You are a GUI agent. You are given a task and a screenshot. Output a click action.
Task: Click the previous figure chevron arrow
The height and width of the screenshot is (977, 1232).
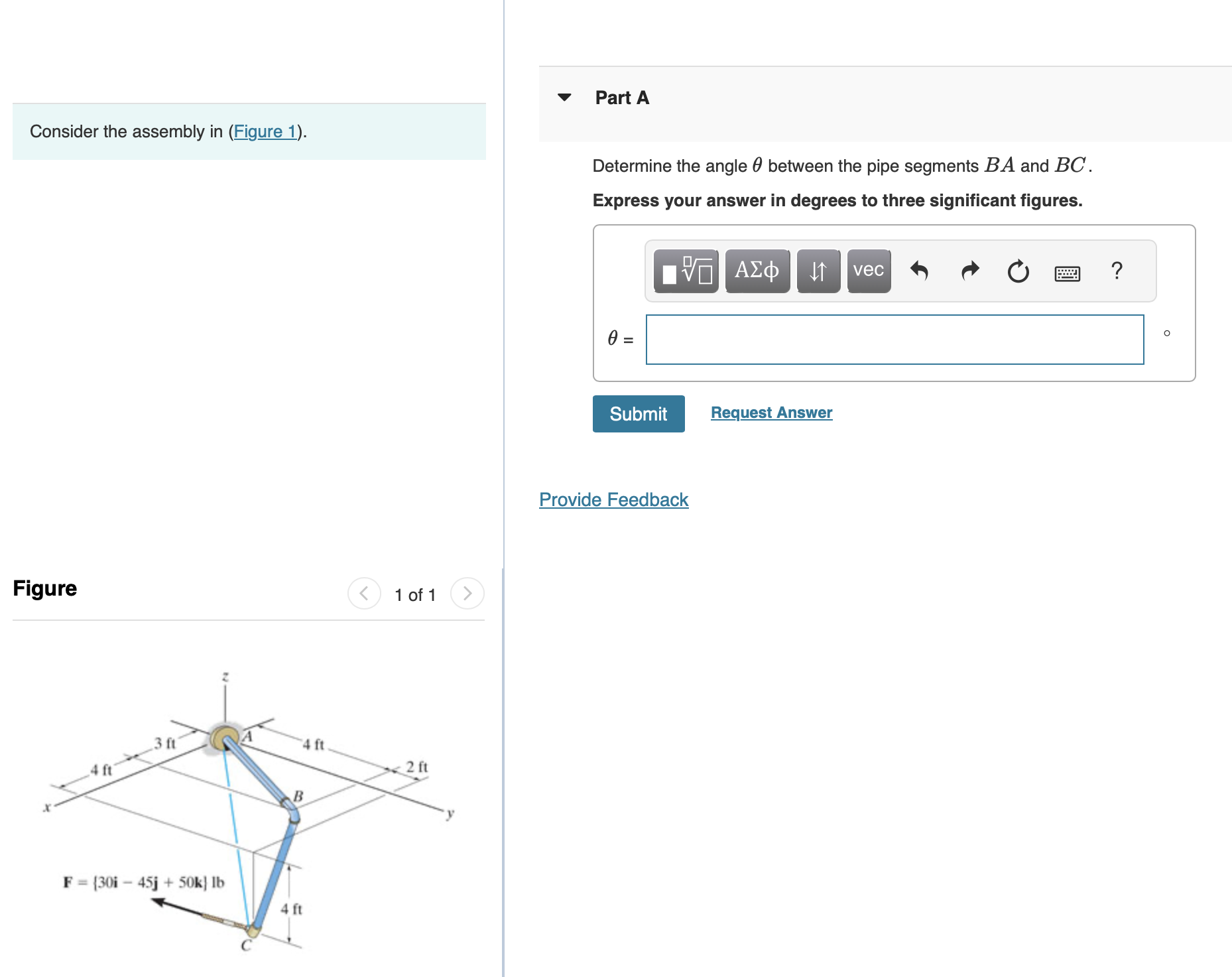point(363,594)
